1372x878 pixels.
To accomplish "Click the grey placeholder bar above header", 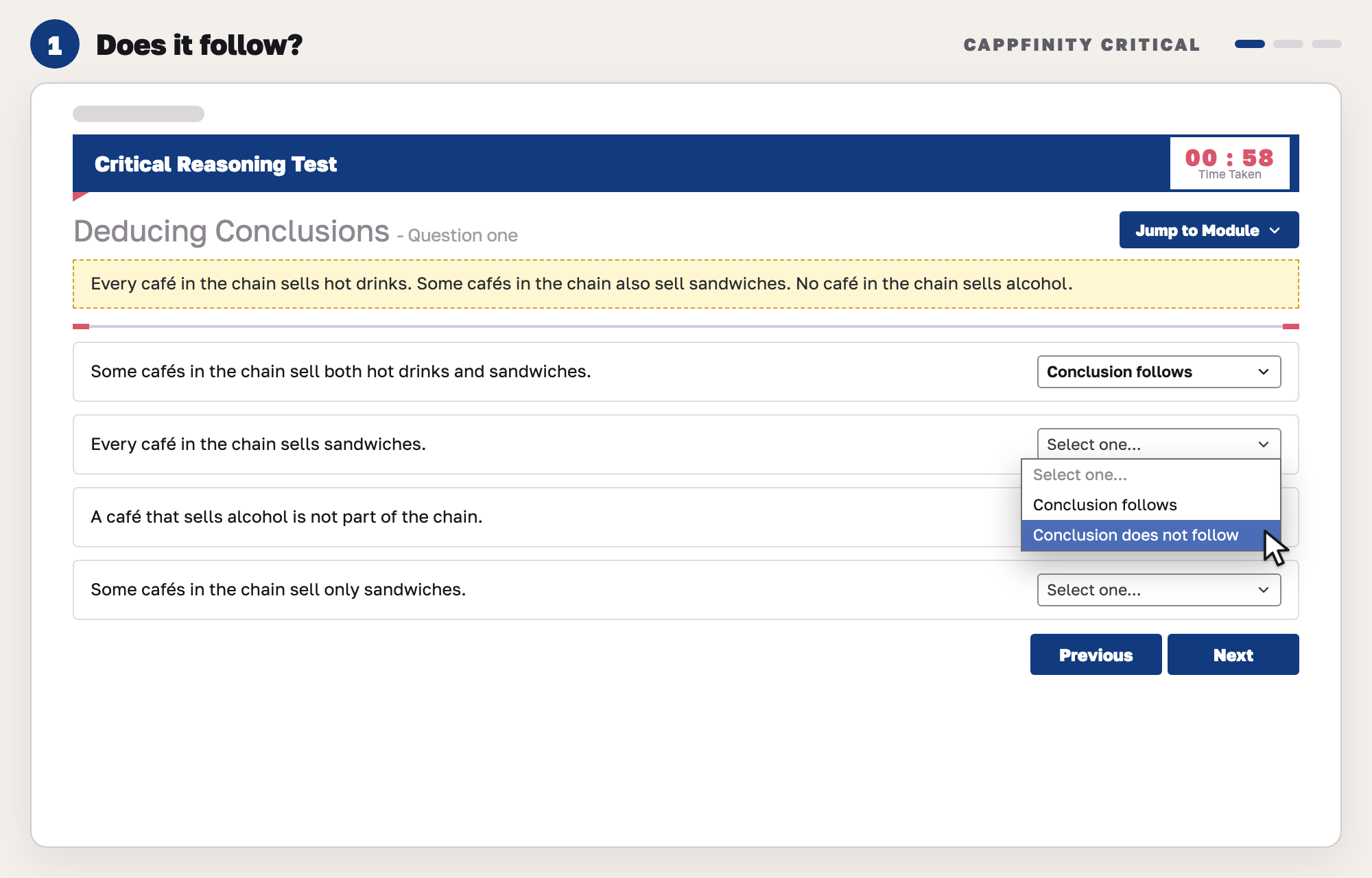I will [139, 114].
